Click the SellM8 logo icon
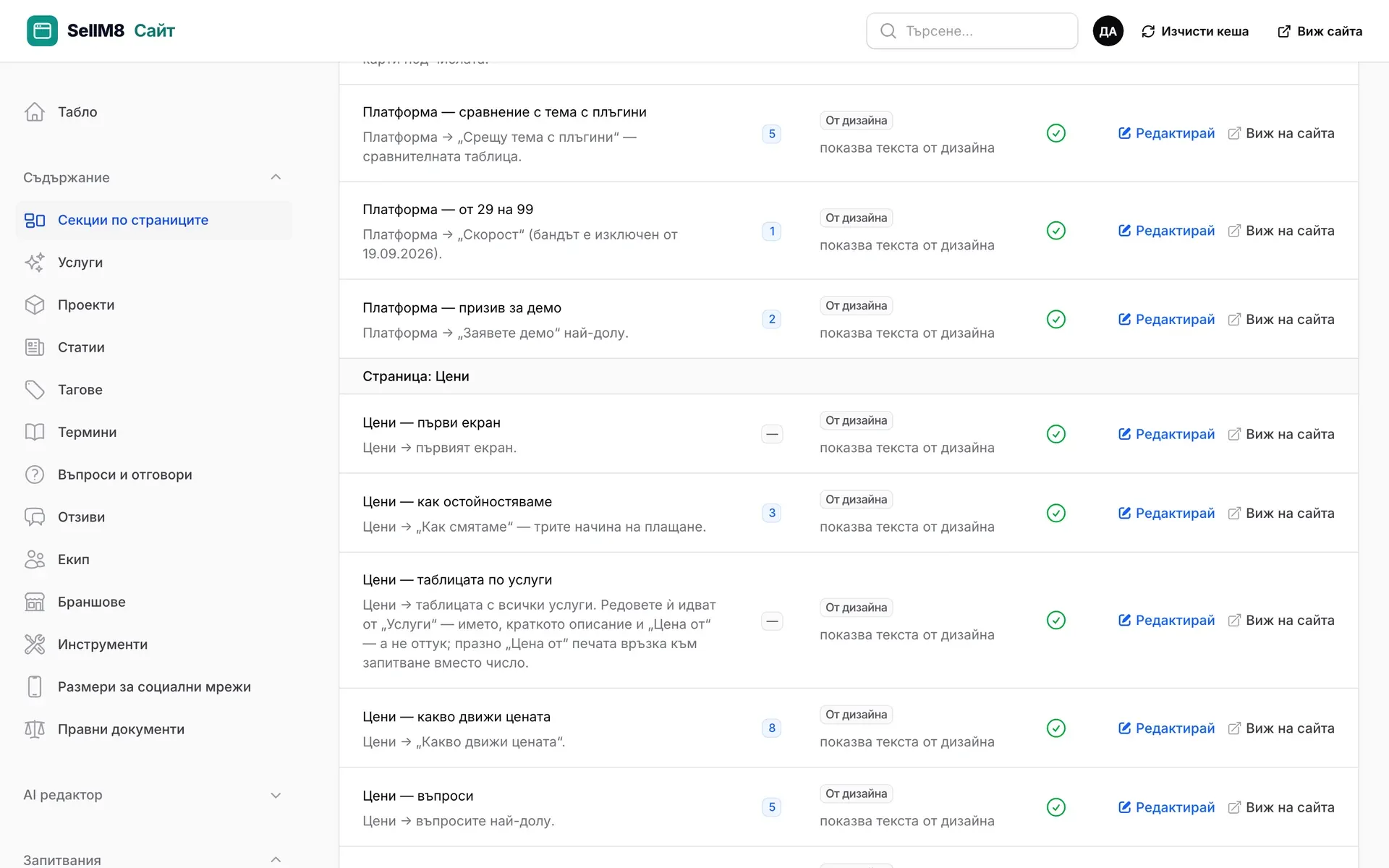 (x=42, y=30)
